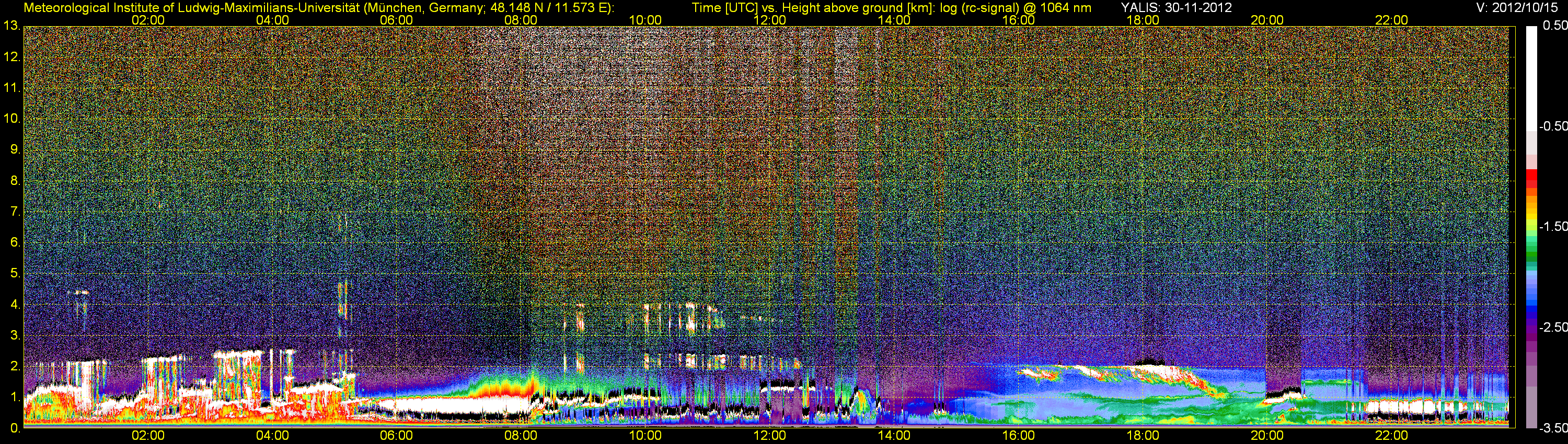Click the 4 km height axis label
Image resolution: width=1568 pixels, height=444 pixels.
click(x=15, y=304)
